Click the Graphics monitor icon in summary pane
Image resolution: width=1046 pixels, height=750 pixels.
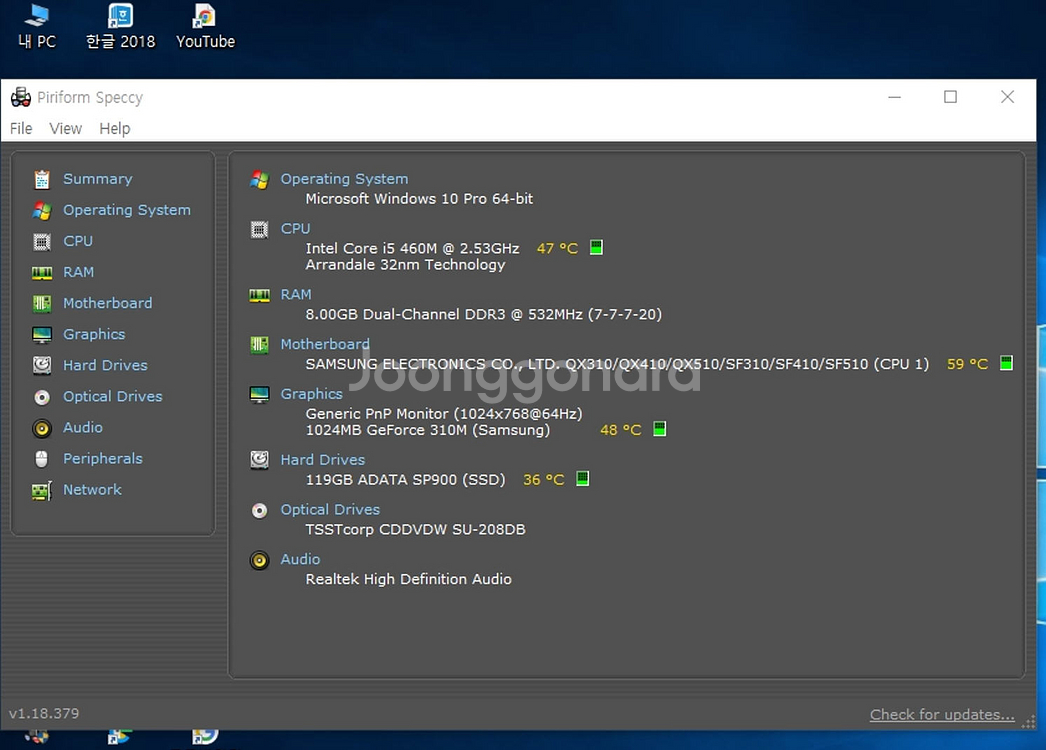pos(259,394)
